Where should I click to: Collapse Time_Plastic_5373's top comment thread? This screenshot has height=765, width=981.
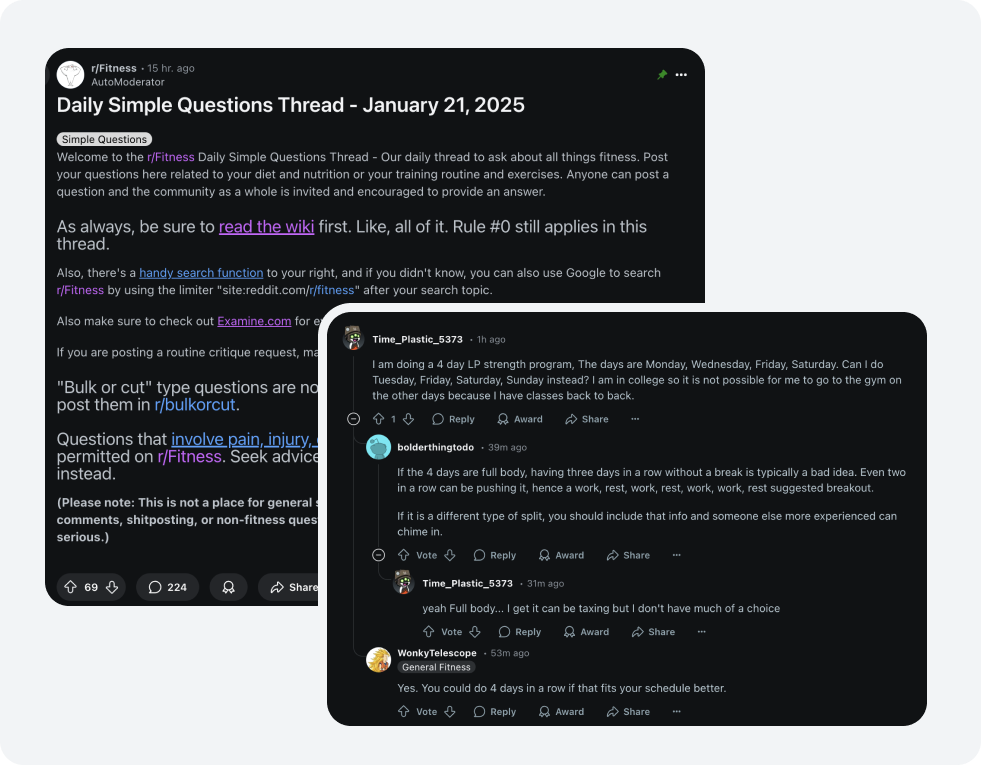tap(353, 419)
